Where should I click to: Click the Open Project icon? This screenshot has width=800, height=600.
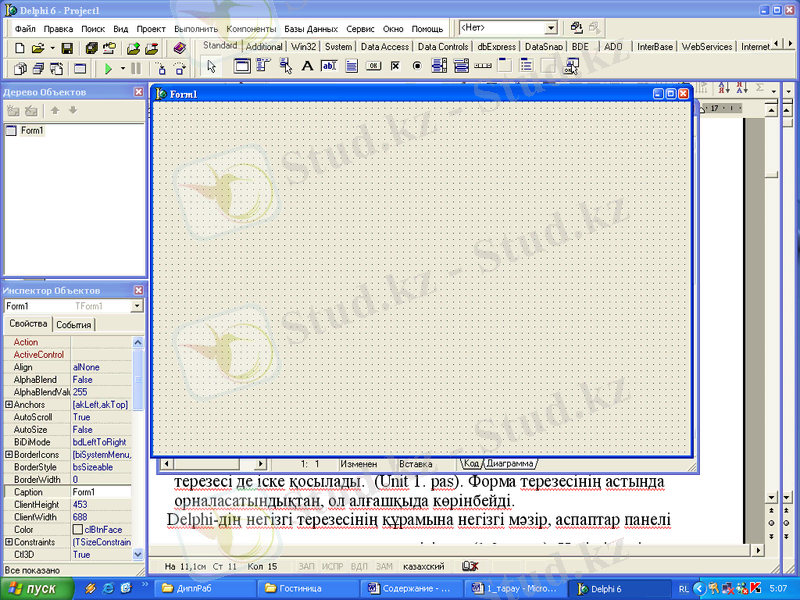click(109, 48)
